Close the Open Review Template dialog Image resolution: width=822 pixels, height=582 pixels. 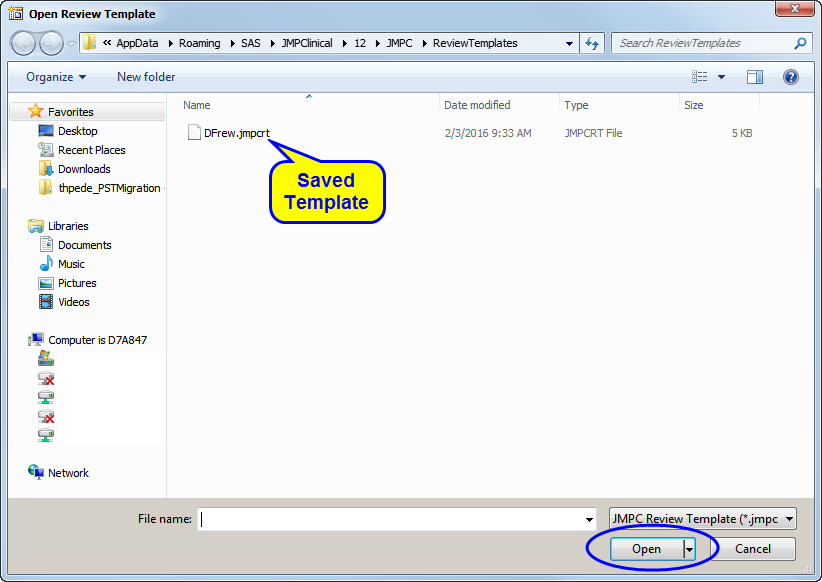pyautogui.click(x=794, y=8)
